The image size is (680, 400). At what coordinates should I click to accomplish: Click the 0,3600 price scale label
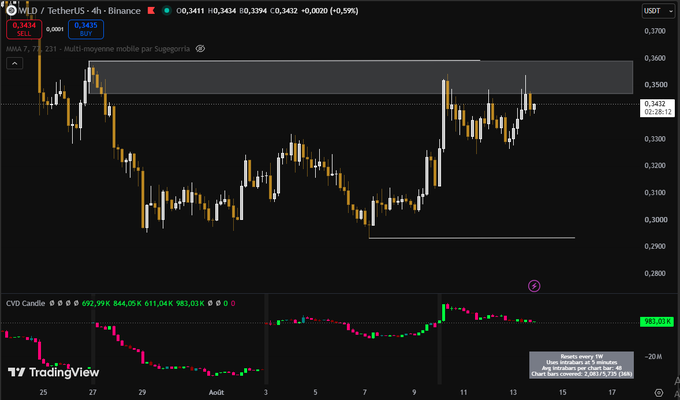[x=655, y=58]
